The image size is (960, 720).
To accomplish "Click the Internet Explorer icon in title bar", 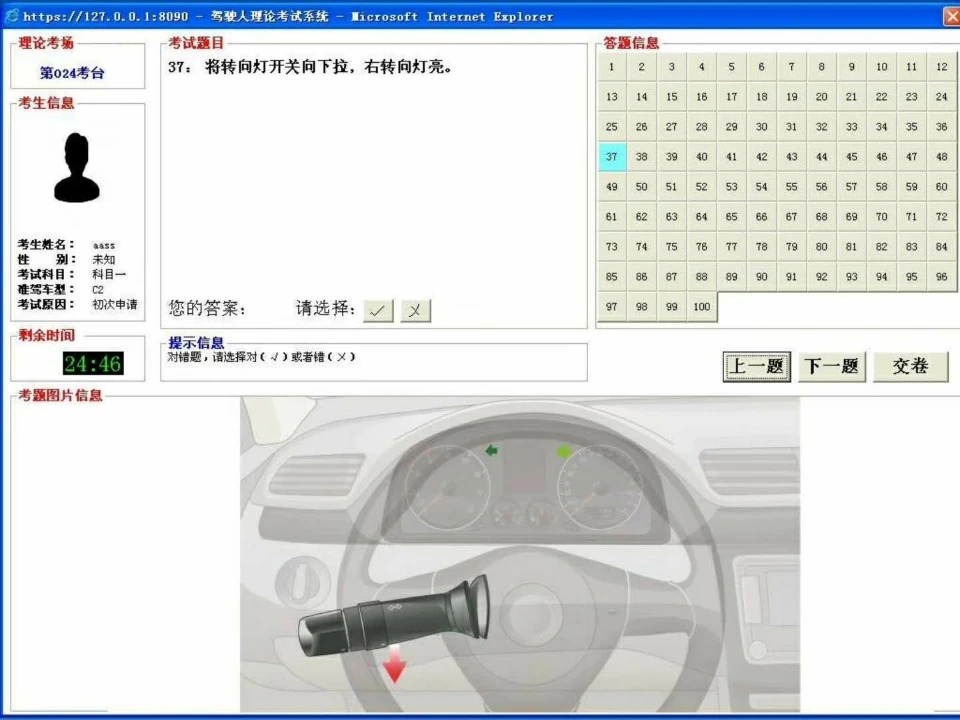I will [11, 16].
